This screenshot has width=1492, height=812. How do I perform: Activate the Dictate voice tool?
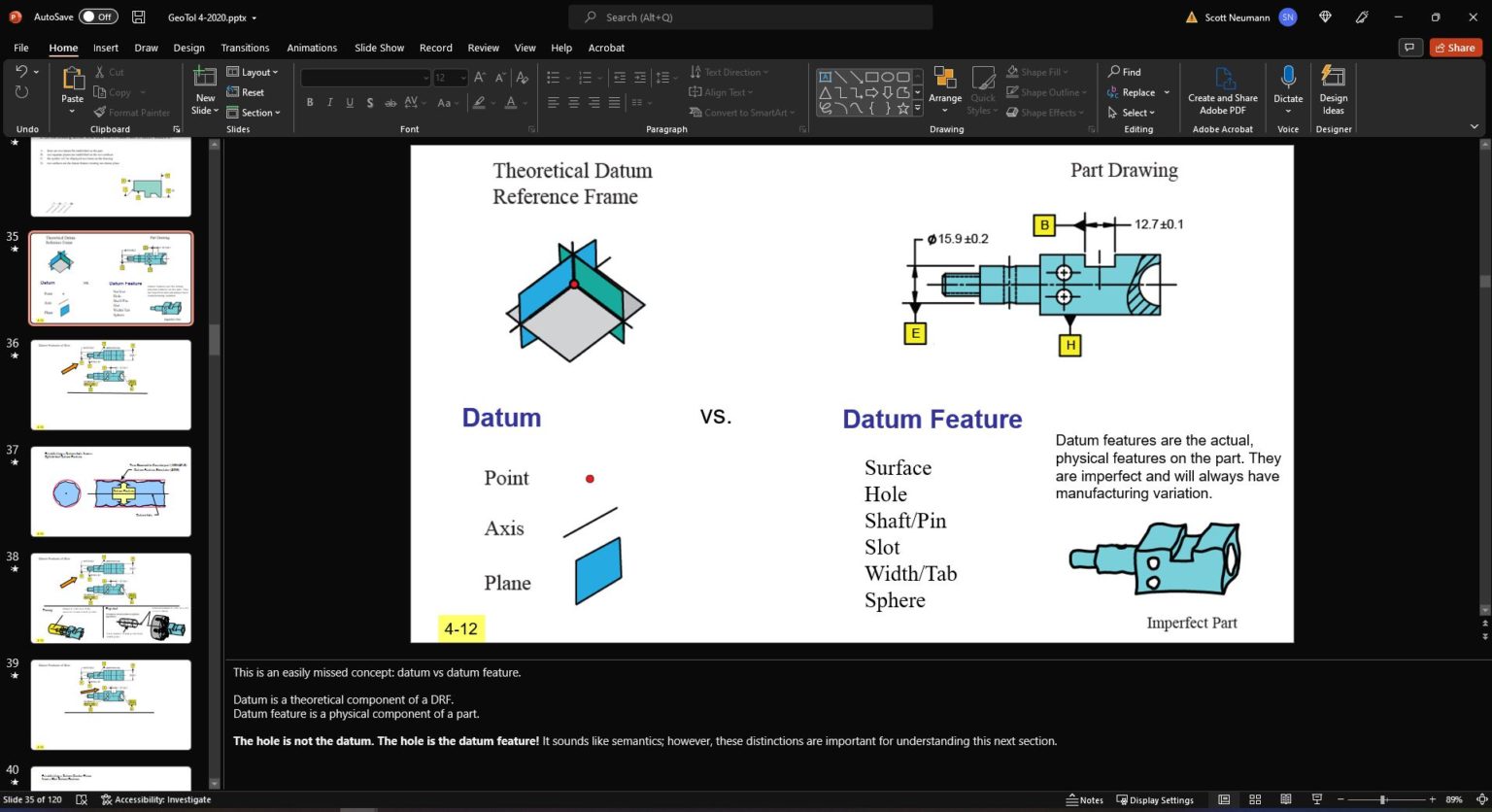(1287, 87)
